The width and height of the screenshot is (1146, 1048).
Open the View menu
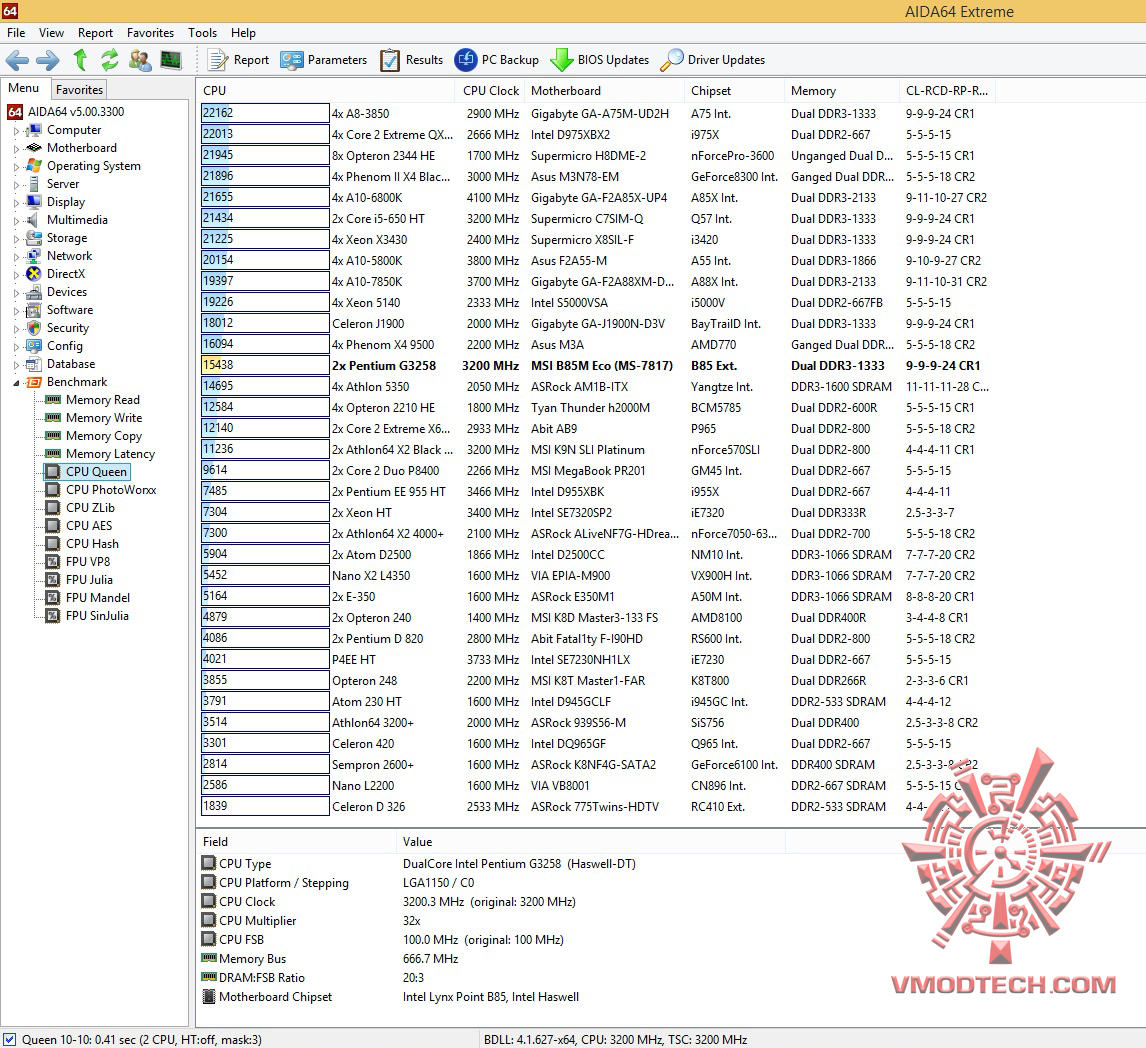coord(51,33)
